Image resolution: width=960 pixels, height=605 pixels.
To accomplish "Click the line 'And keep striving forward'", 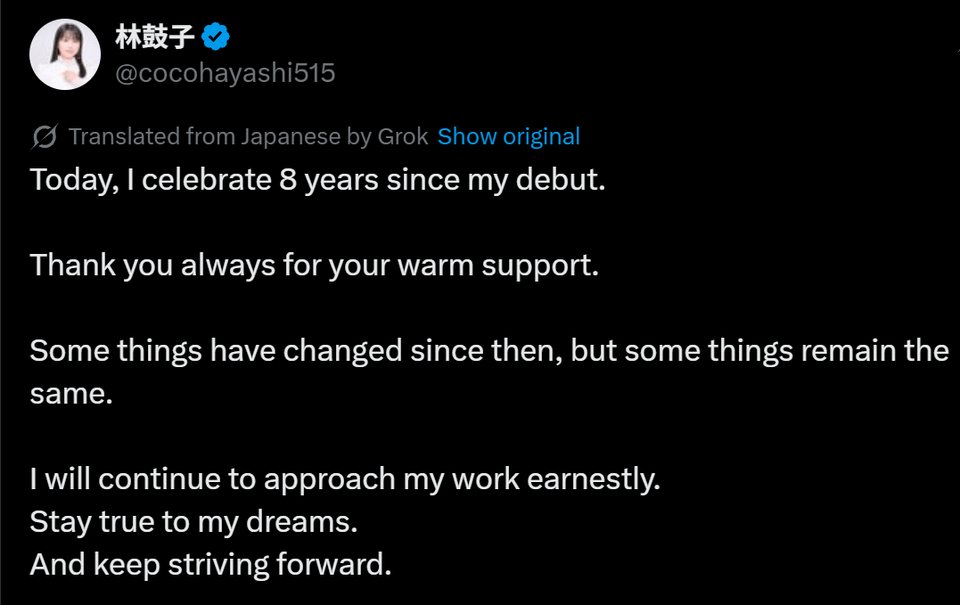I will click(x=210, y=564).
